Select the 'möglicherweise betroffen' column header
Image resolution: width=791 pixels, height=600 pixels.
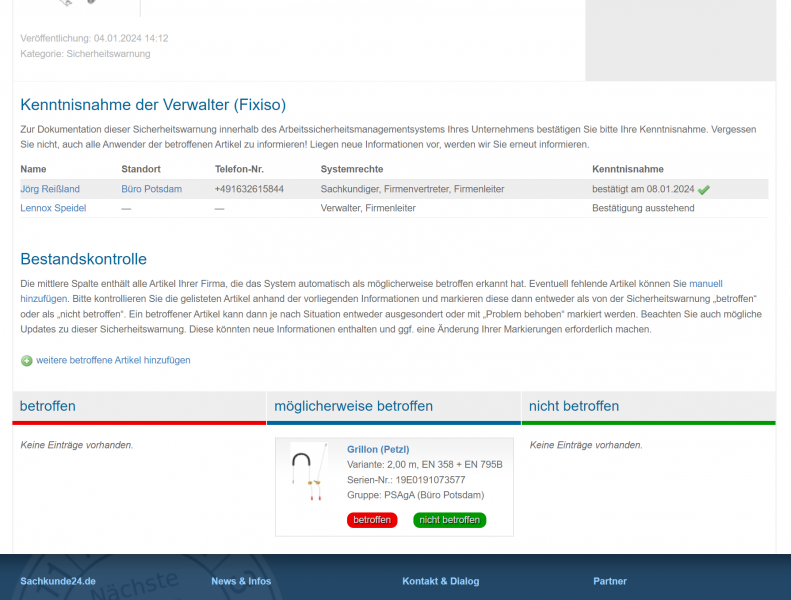tap(353, 406)
